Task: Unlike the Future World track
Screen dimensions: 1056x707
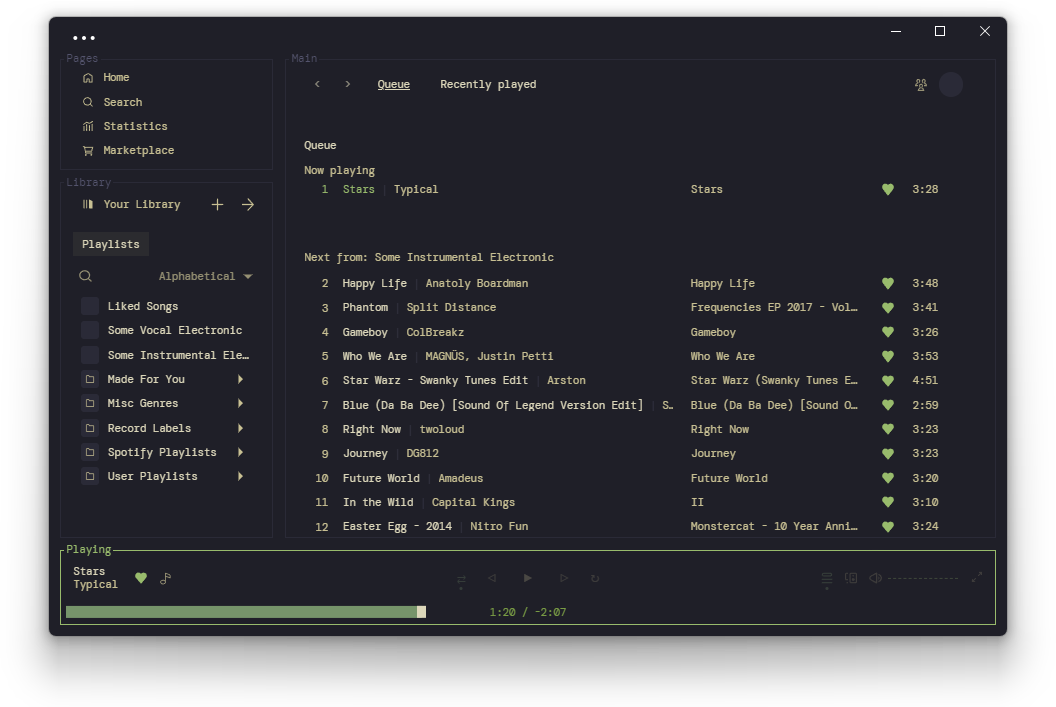Action: [888, 478]
